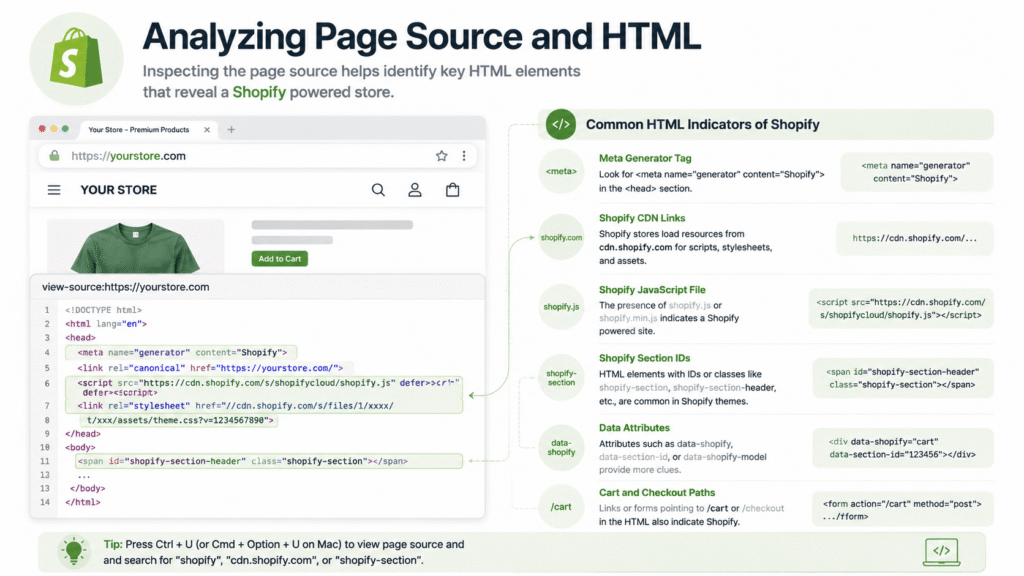The height and width of the screenshot is (576, 1024).
Task: Click the view-source:https://yourstore.com bar
Action: click(x=257, y=287)
